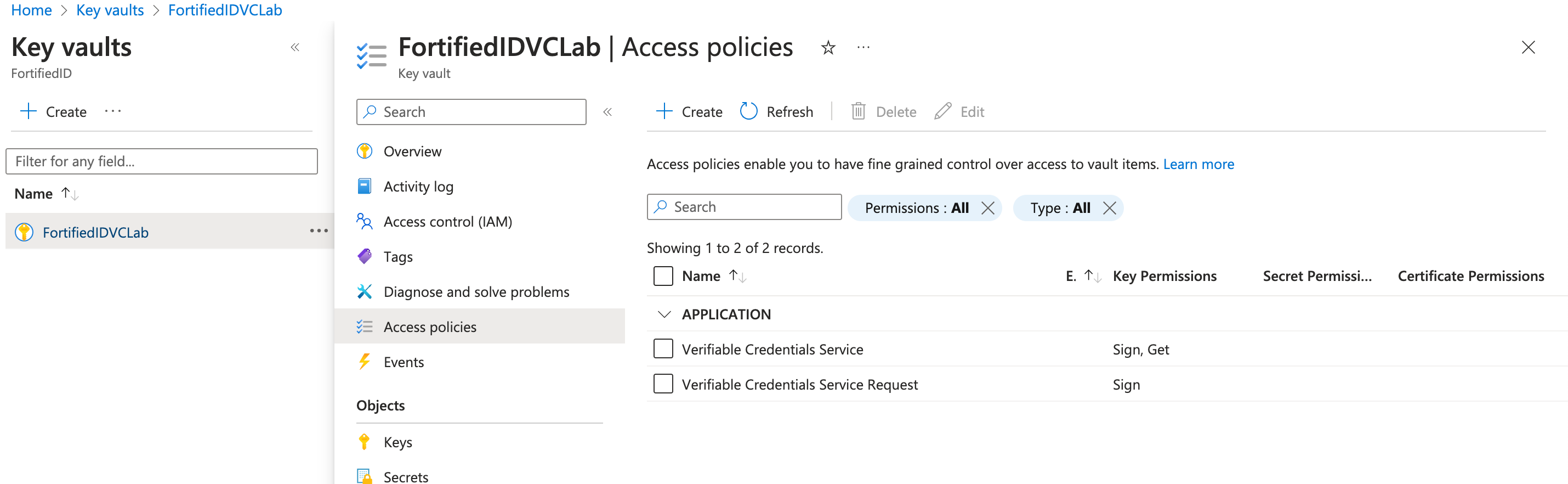
Task: Click the 'Sign, Get' permissions cell
Action: [x=1141, y=350]
